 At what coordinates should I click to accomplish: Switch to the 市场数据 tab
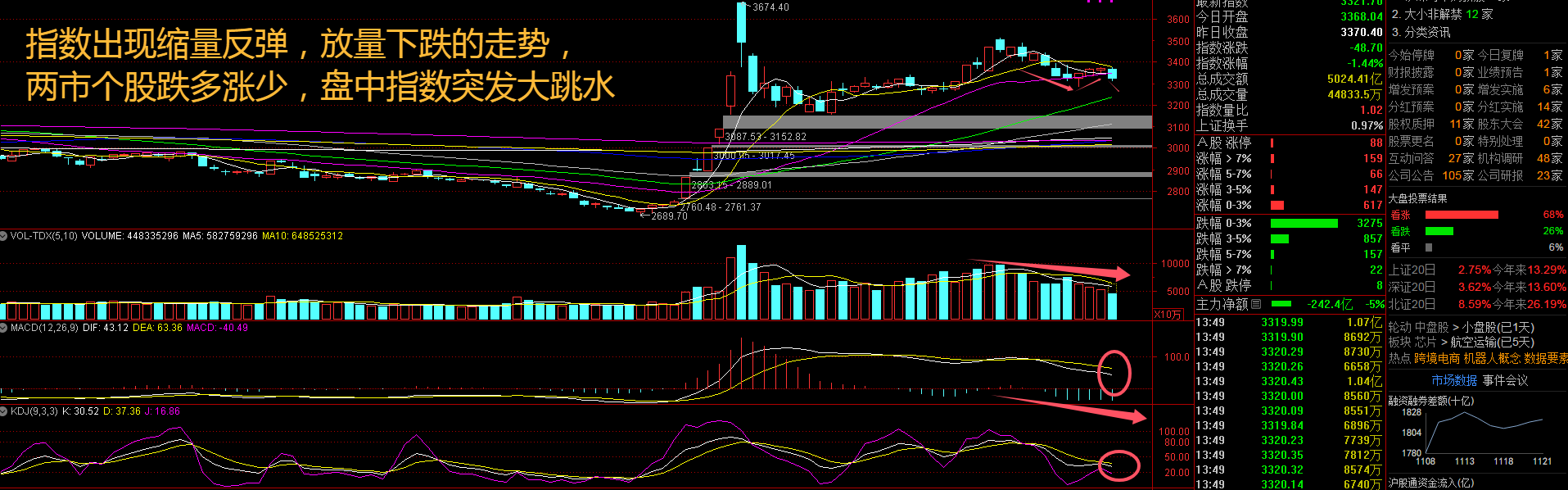click(1454, 380)
